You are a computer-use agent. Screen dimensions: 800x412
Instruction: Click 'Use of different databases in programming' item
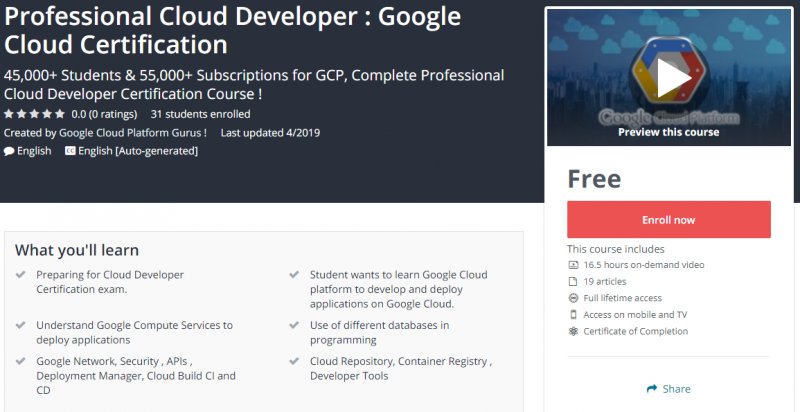coord(380,332)
